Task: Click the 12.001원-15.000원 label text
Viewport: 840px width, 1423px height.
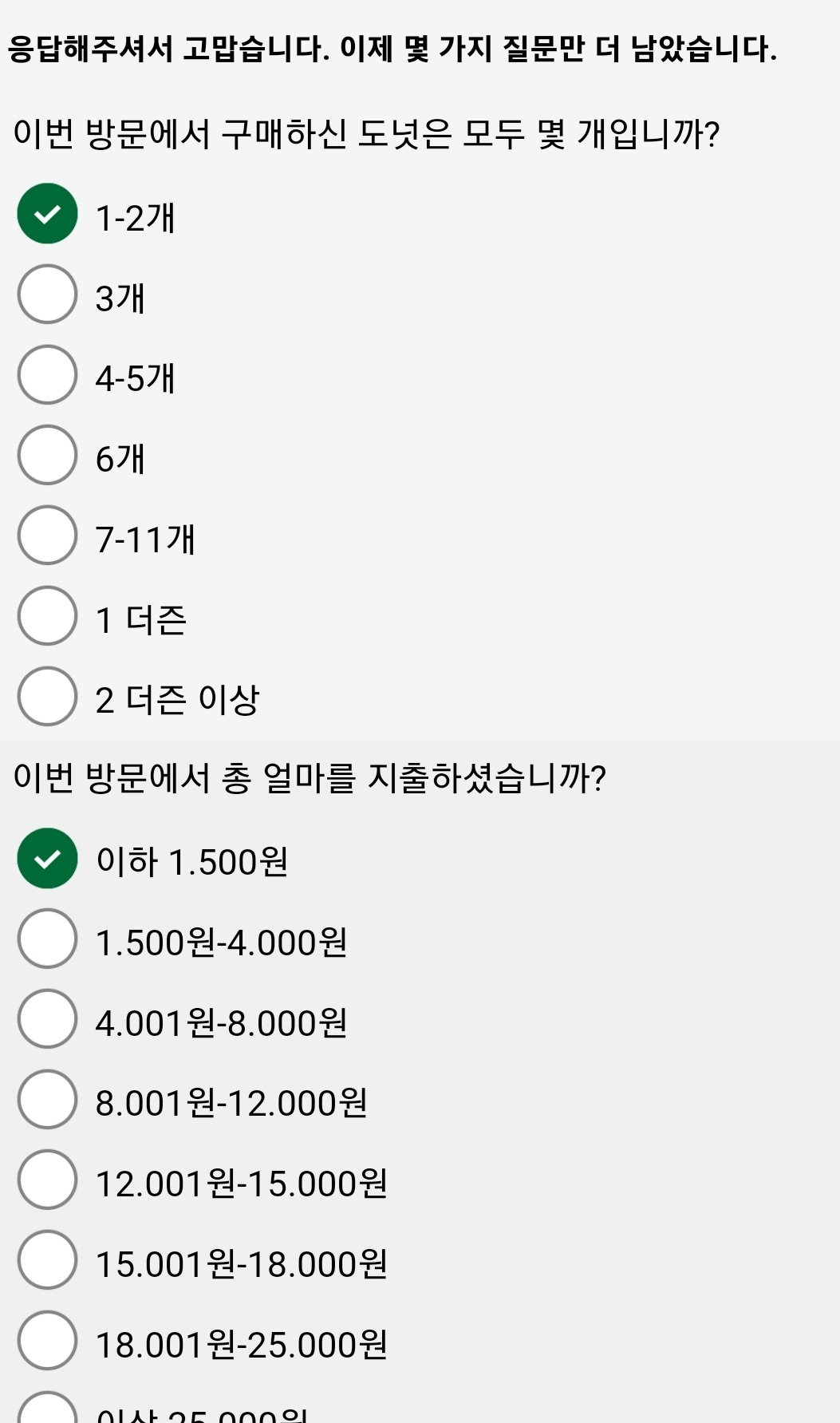Action: (x=241, y=1184)
